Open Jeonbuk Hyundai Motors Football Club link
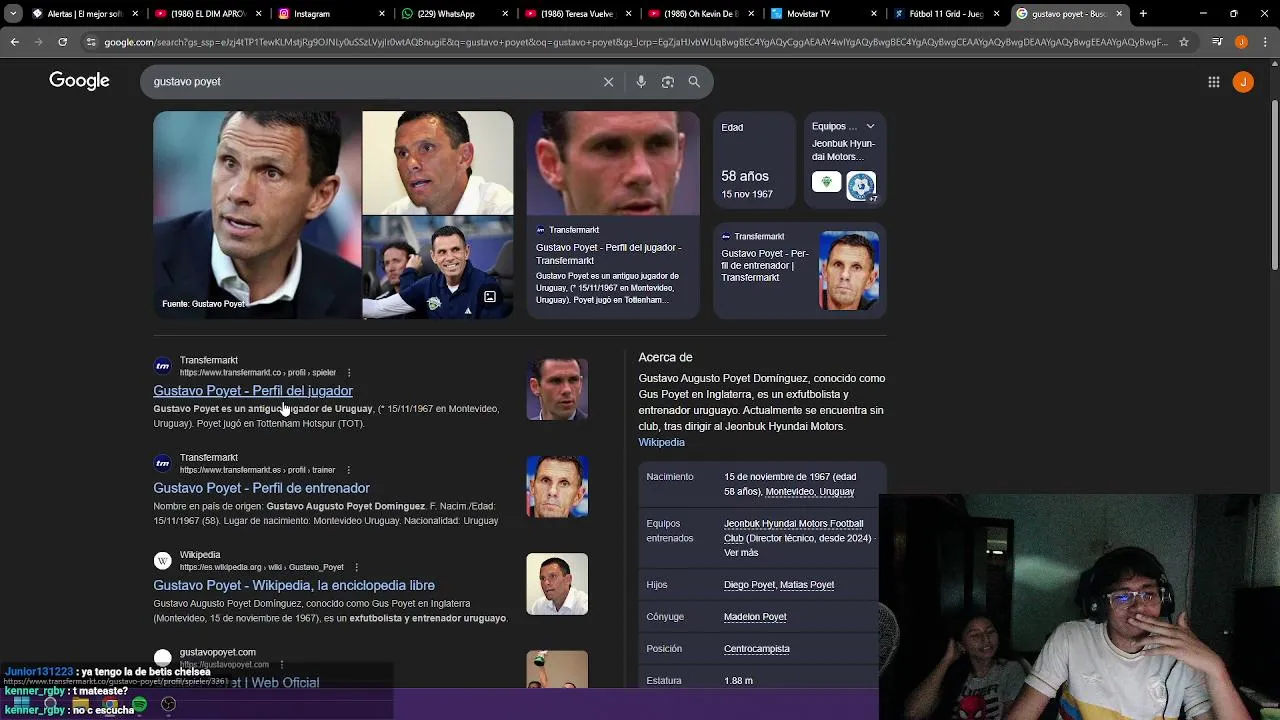 (x=793, y=531)
